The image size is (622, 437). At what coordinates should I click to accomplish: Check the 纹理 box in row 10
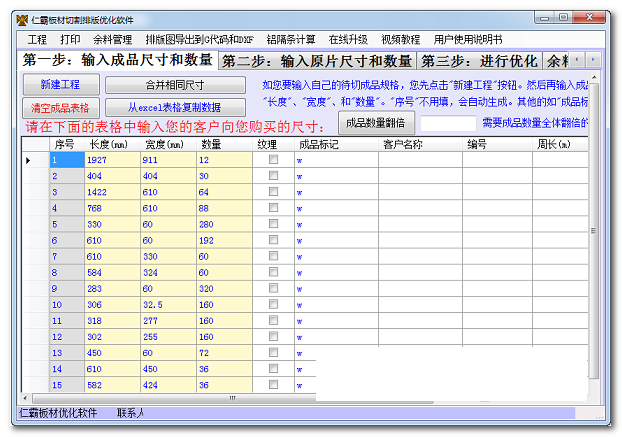pyautogui.click(x=273, y=305)
